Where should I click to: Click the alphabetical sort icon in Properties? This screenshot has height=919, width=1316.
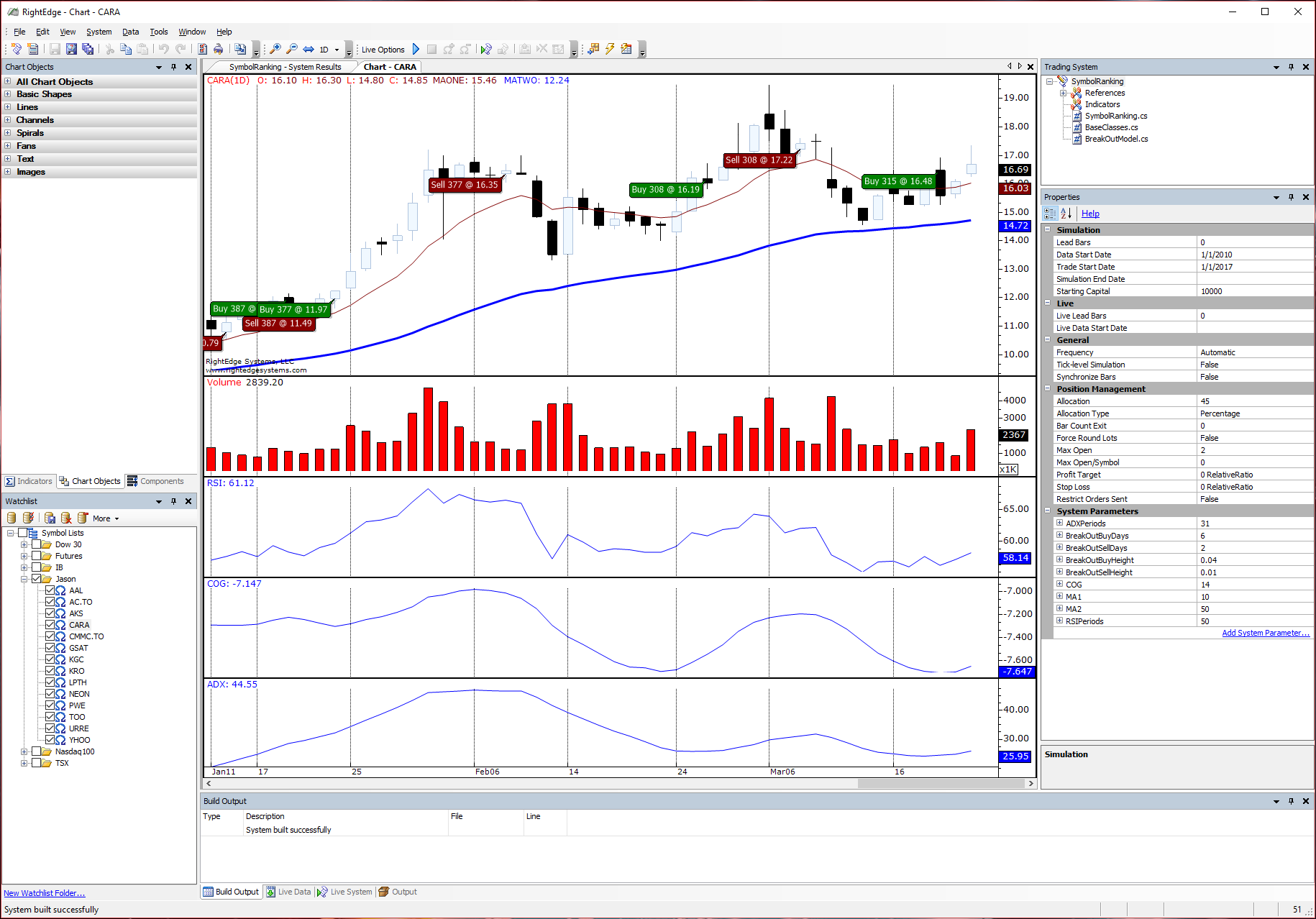point(1066,214)
